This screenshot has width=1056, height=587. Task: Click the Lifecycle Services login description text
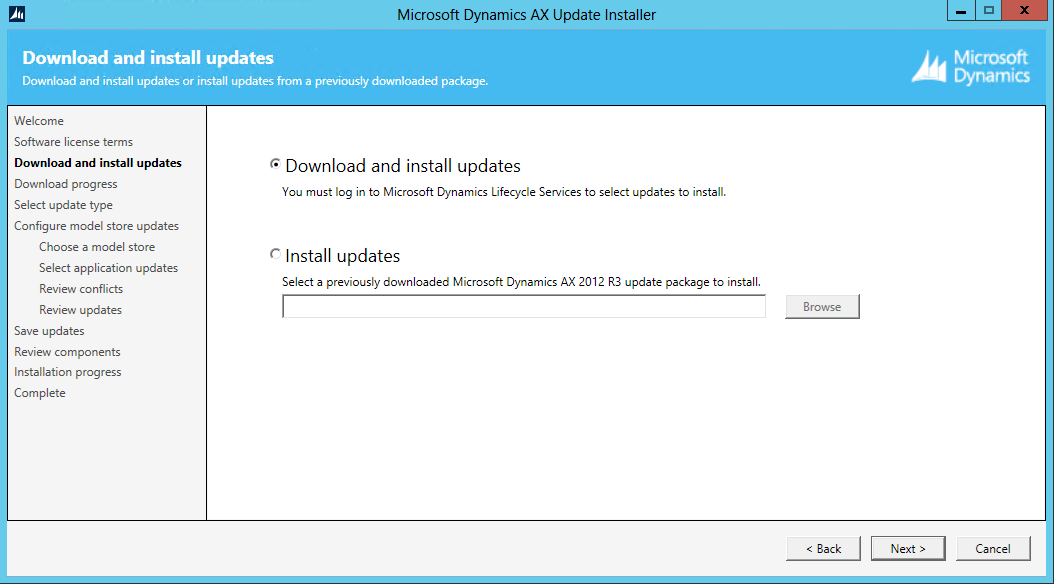click(504, 192)
